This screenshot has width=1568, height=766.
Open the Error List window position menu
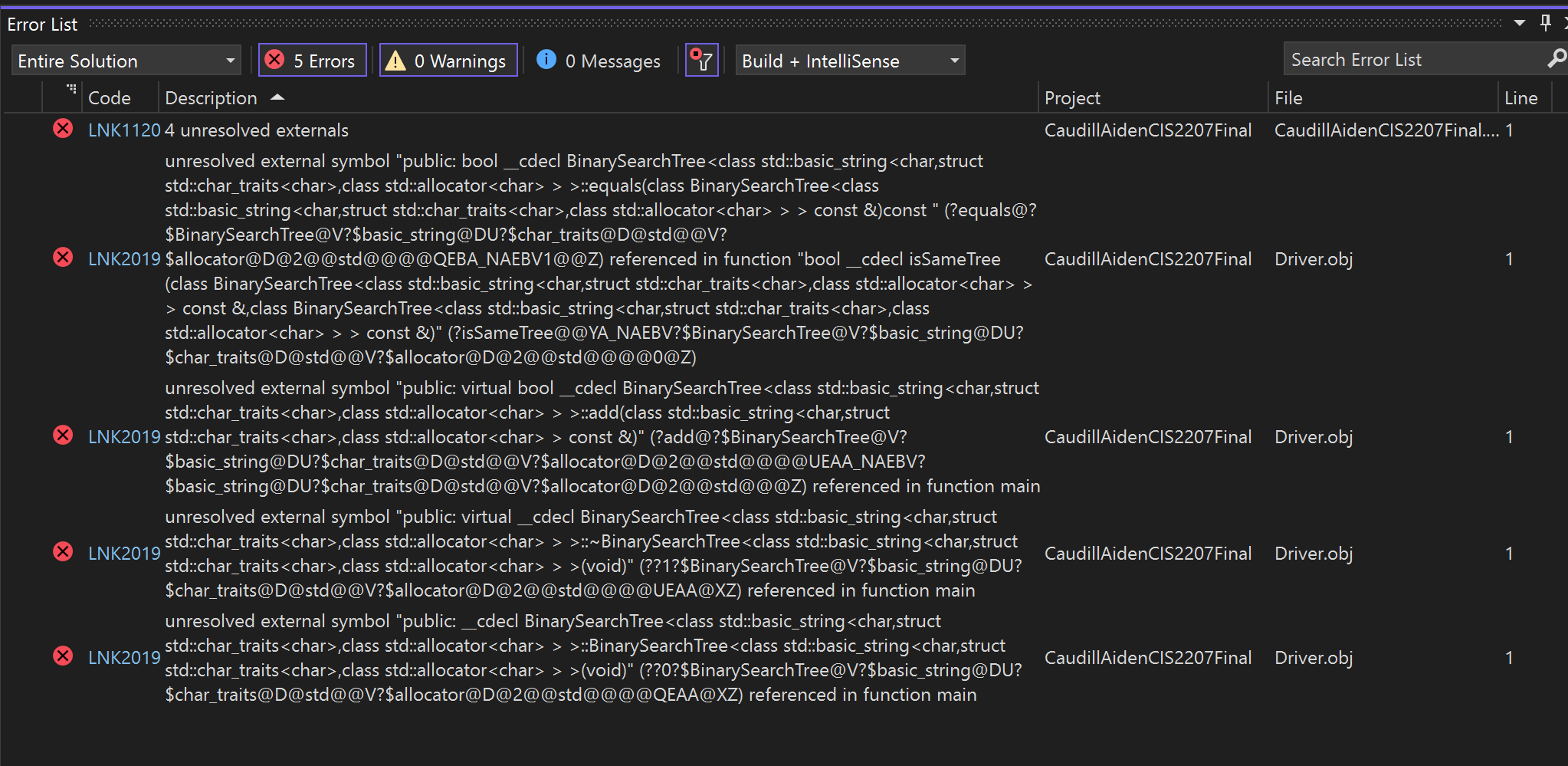point(1520,23)
